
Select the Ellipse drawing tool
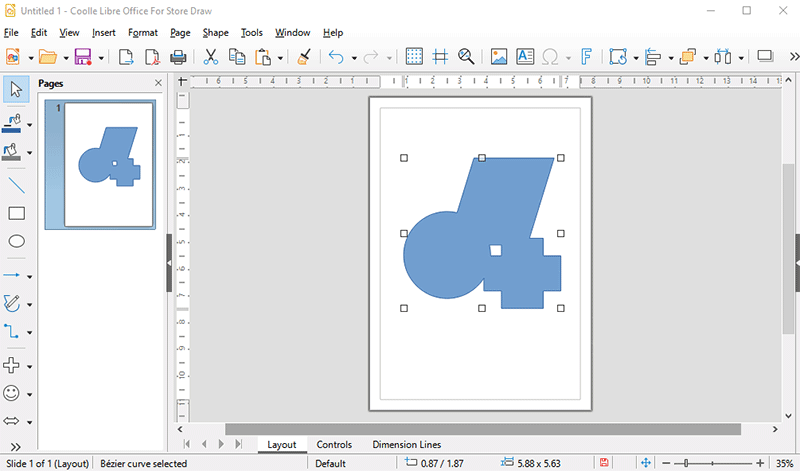click(x=16, y=241)
